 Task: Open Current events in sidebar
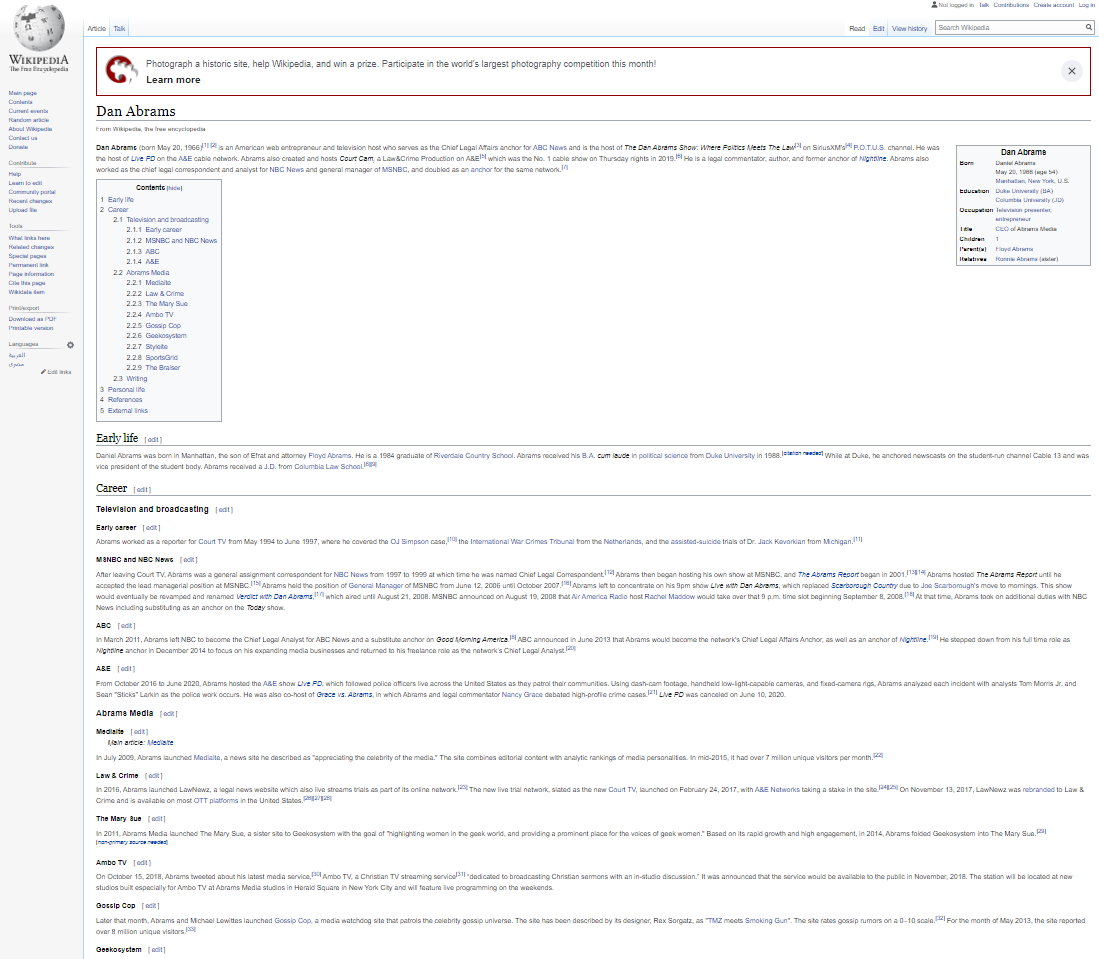(x=28, y=111)
